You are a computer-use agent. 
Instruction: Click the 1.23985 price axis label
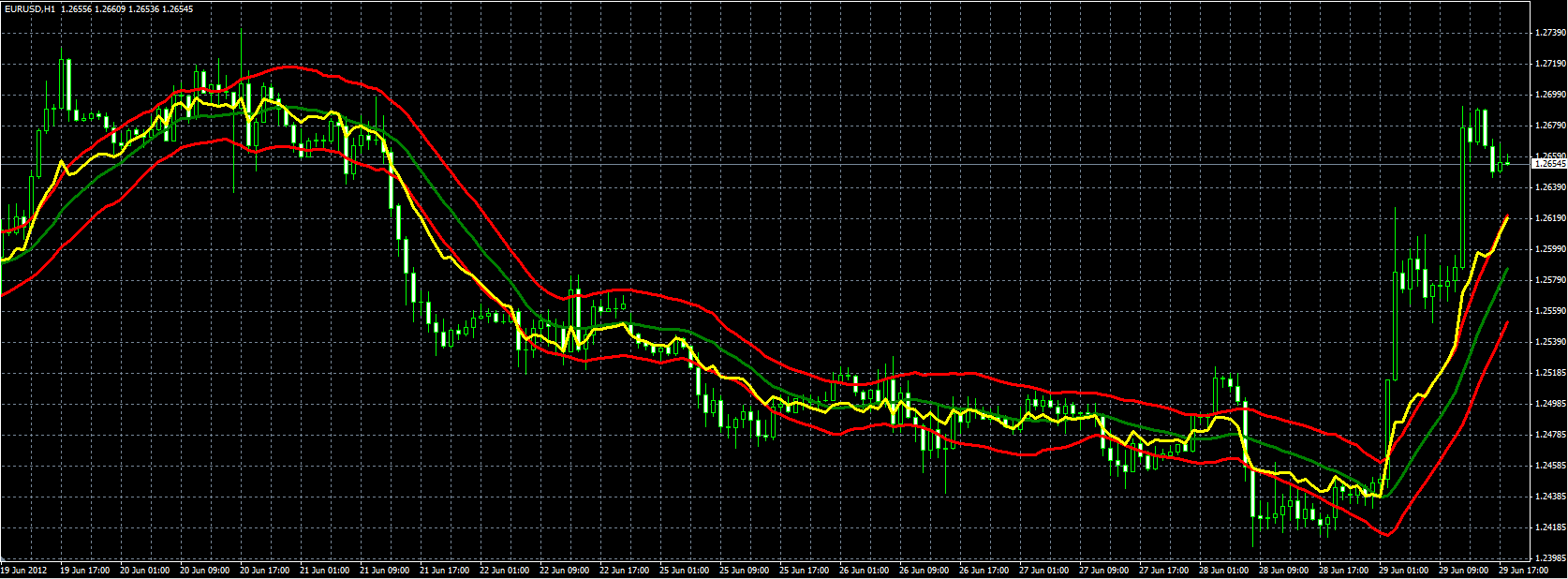click(x=1551, y=558)
